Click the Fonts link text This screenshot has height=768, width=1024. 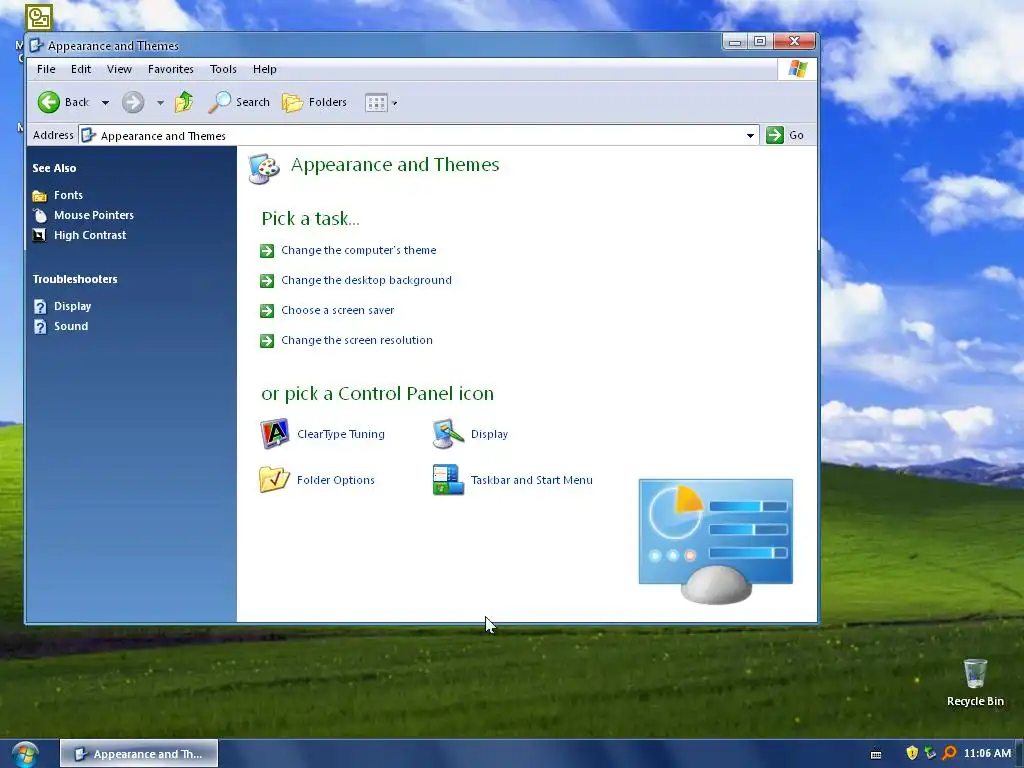pyautogui.click(x=69, y=195)
